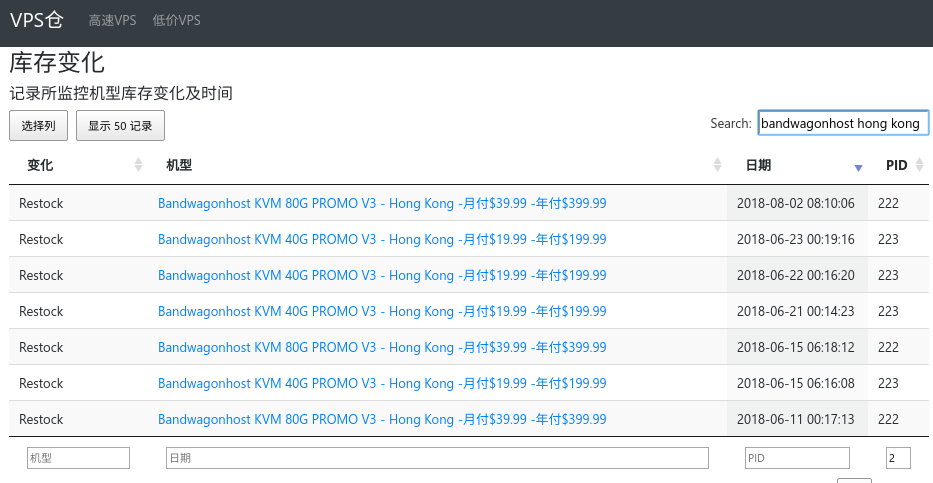Click the PID column header
The image size is (933, 483).
[x=896, y=165]
